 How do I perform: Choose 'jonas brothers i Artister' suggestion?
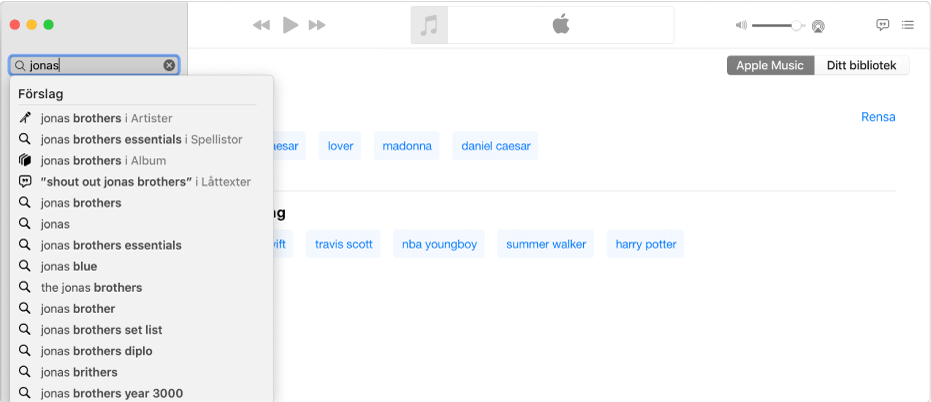click(106, 118)
